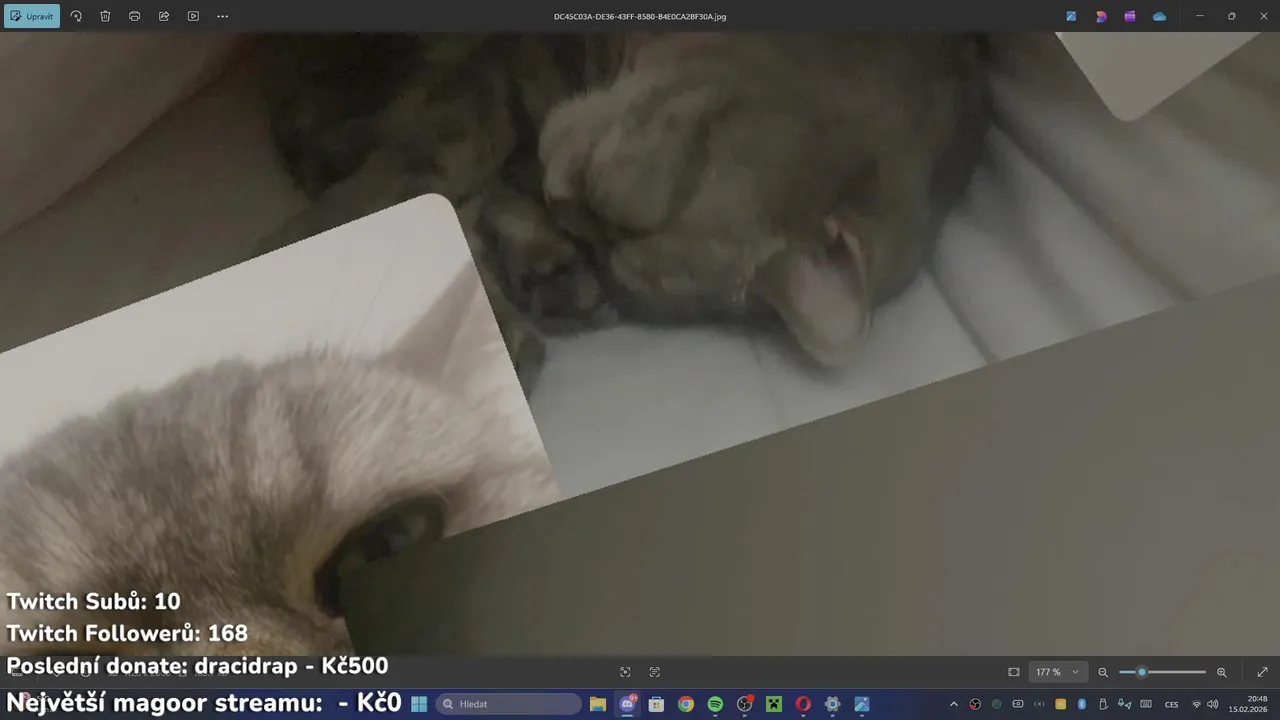This screenshot has height=720, width=1280.
Task: Open the volume speaker tray icon
Action: (1213, 704)
